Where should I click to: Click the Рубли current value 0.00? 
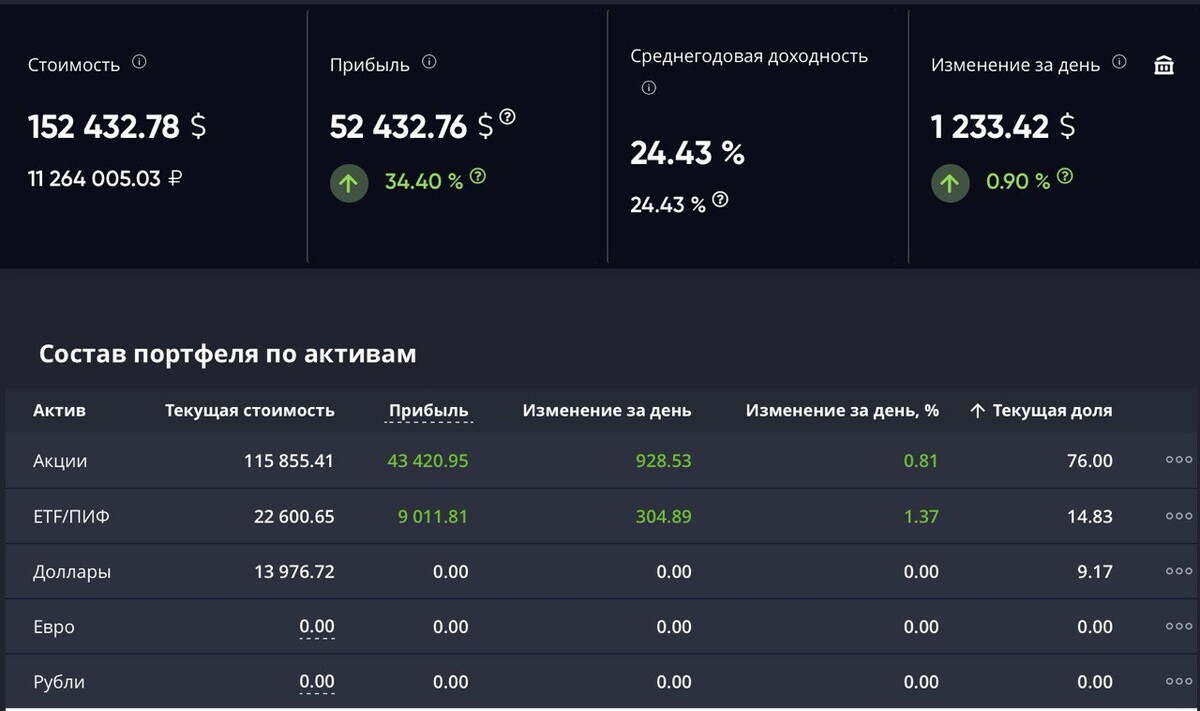tap(317, 682)
